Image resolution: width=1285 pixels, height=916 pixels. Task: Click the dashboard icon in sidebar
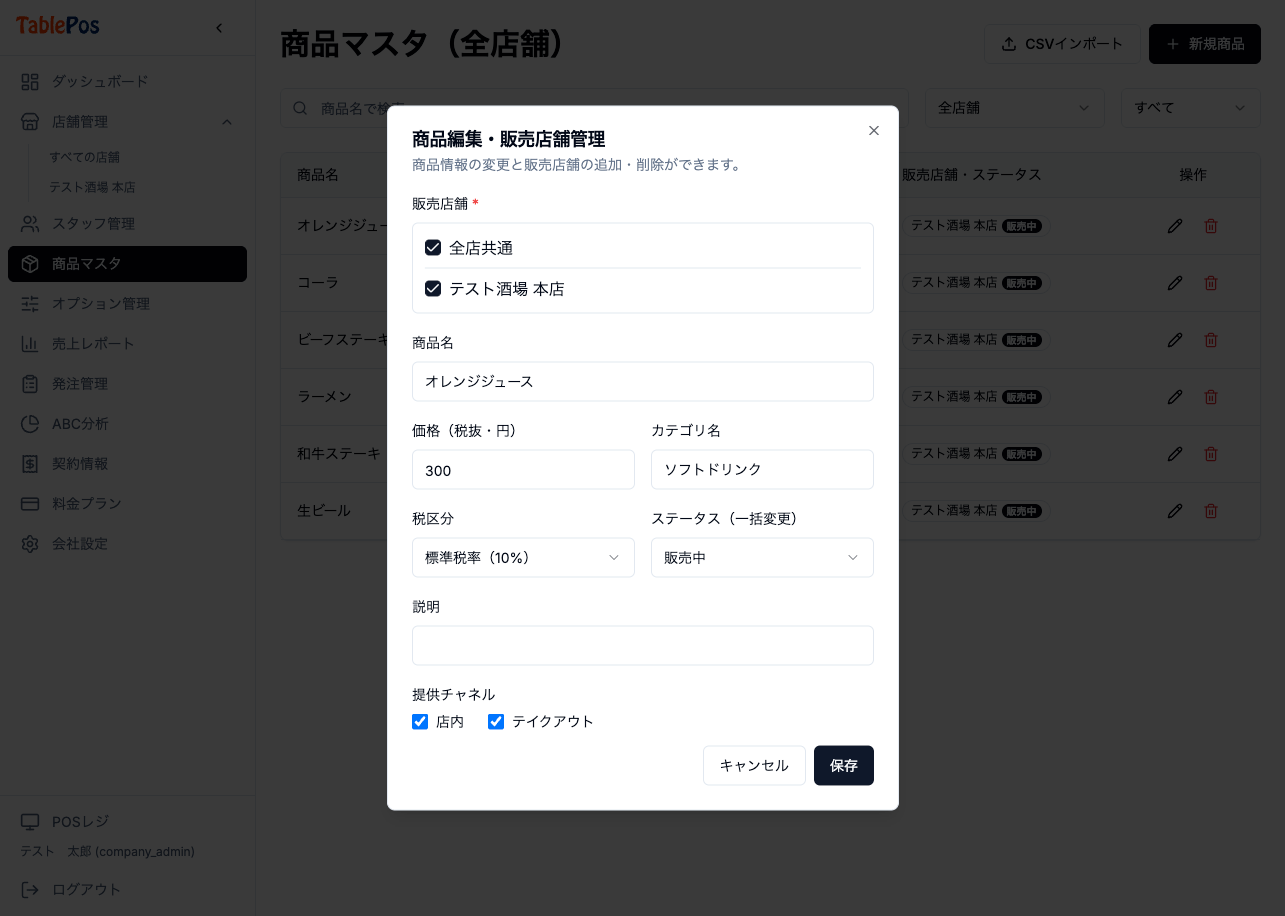click(x=30, y=82)
